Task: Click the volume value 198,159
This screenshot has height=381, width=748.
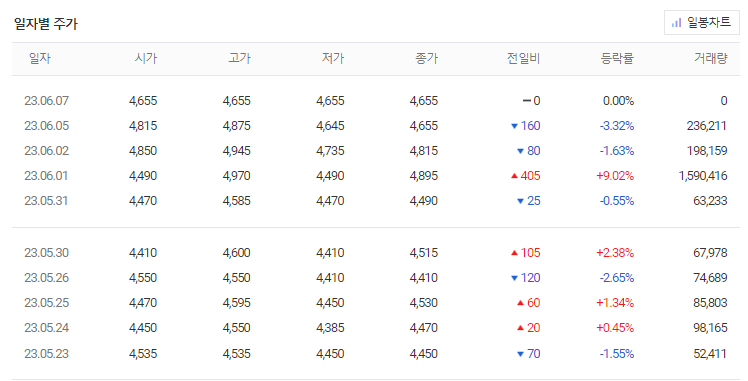Action: (707, 151)
